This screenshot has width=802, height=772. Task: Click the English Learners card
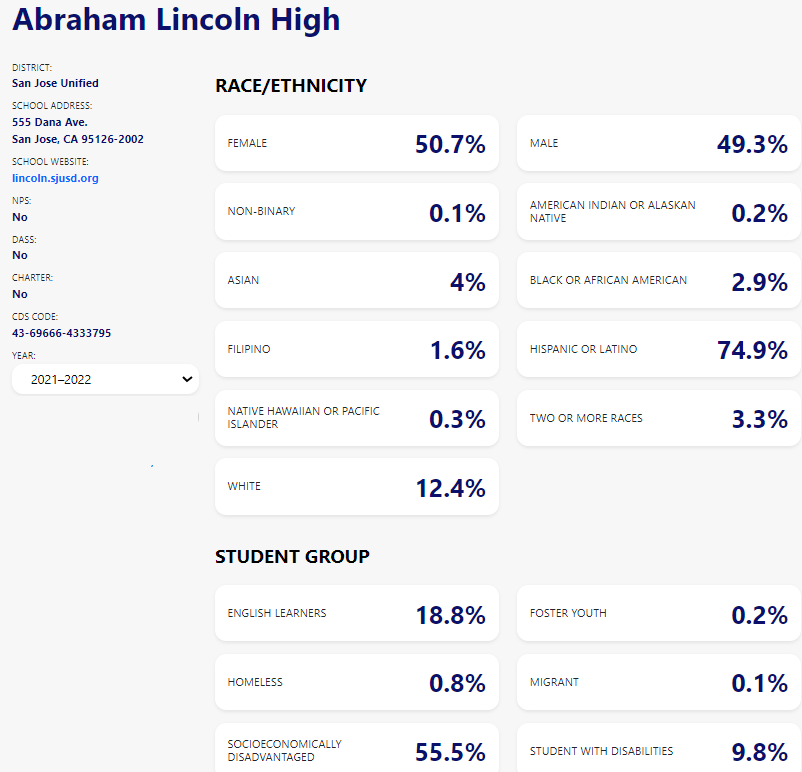[x=356, y=613]
